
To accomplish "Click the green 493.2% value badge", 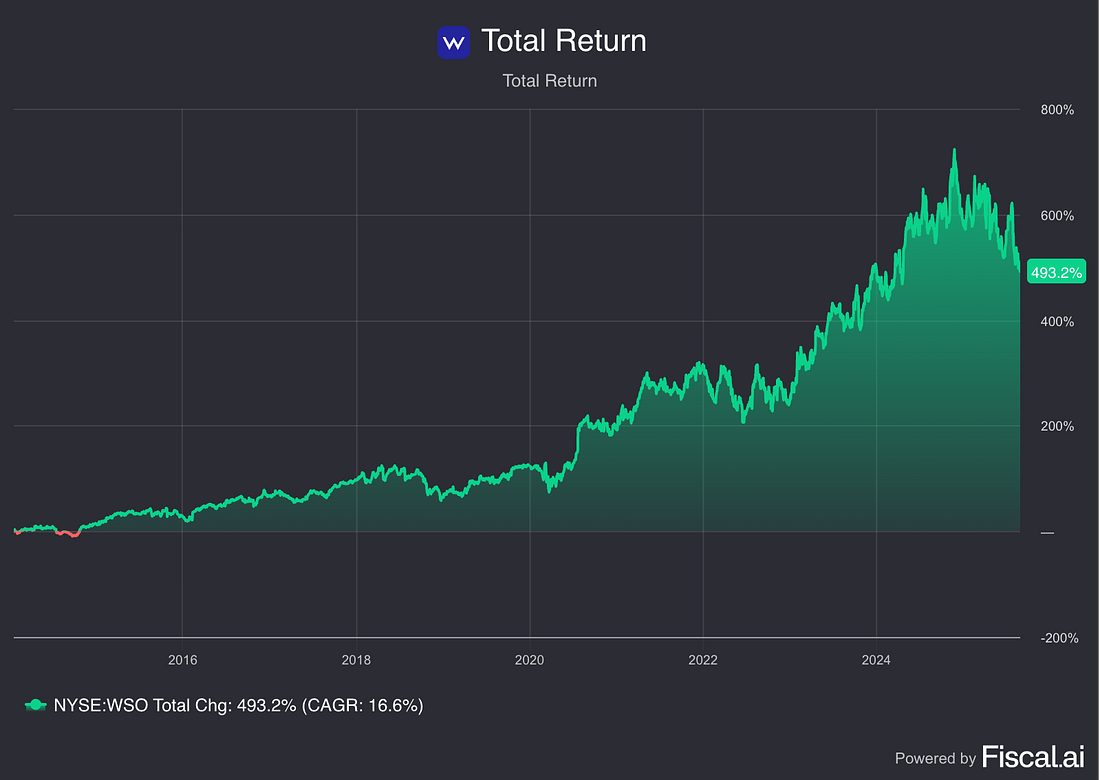I will (1056, 272).
